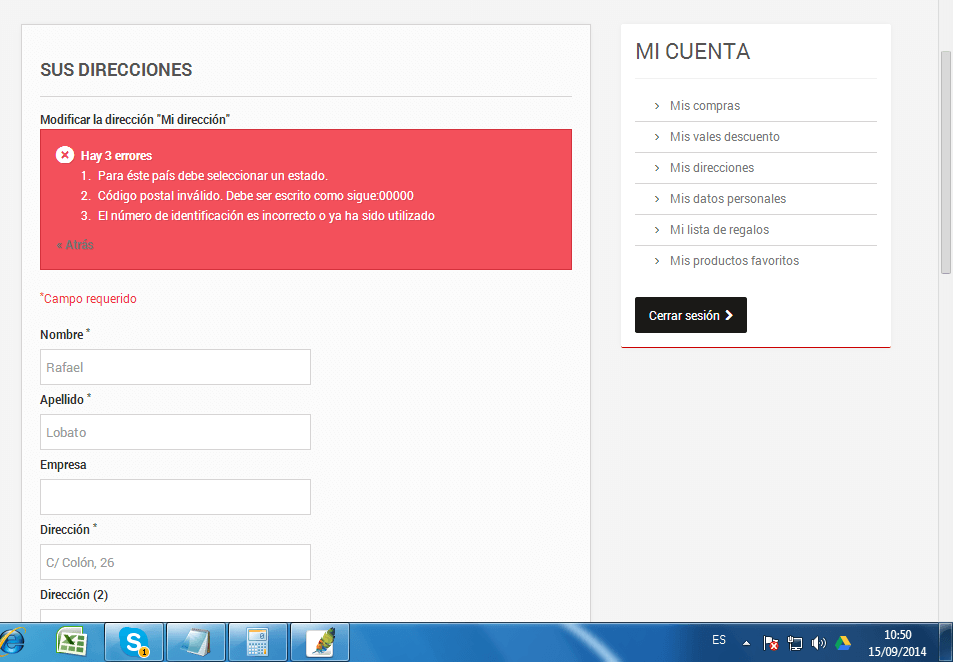Open Mis compras in account menu

tap(704, 106)
